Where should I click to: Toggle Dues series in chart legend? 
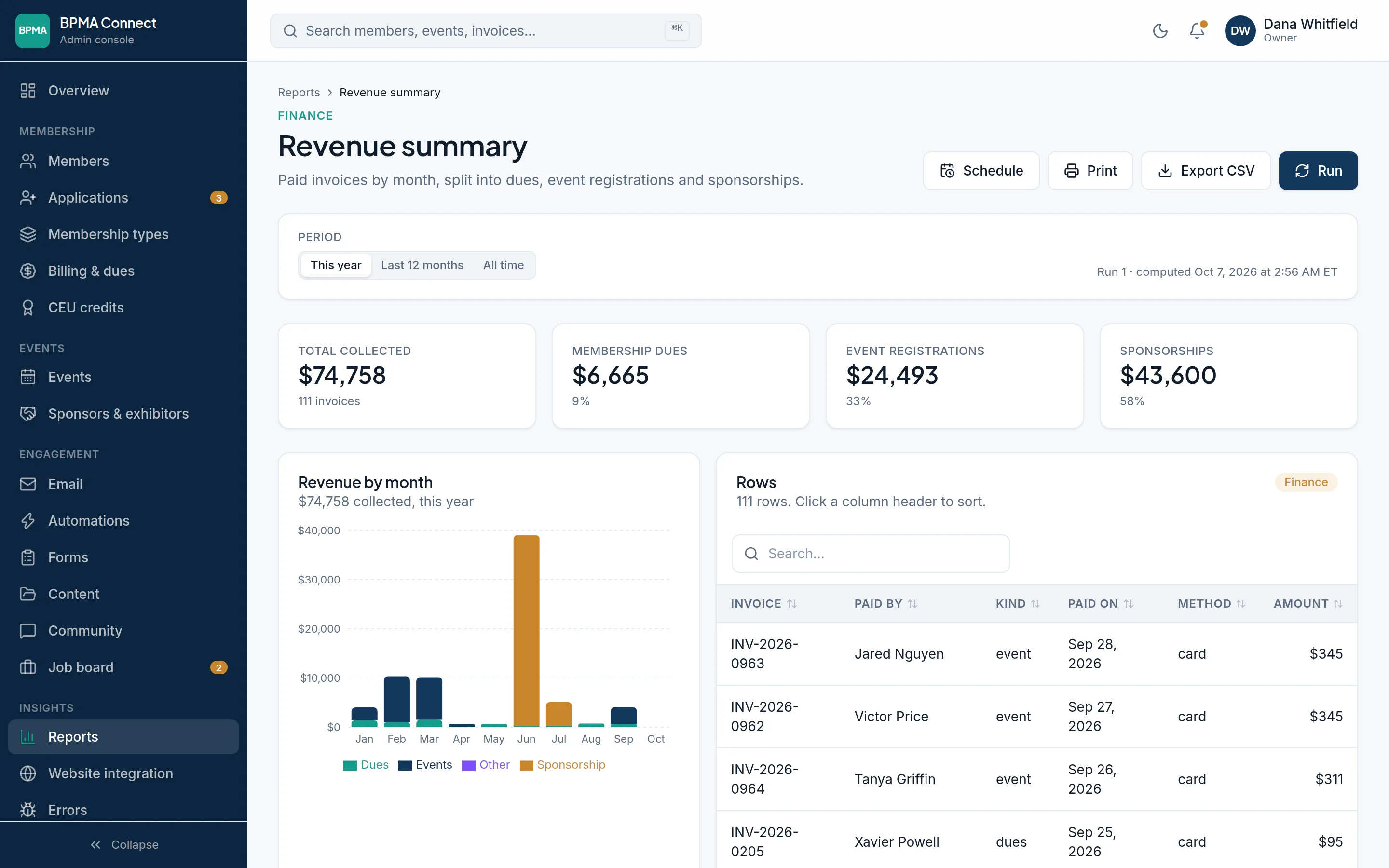coord(366,765)
